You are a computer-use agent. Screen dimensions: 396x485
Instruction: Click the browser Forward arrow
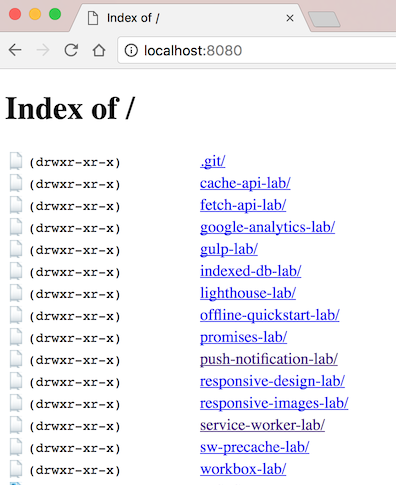point(43,50)
